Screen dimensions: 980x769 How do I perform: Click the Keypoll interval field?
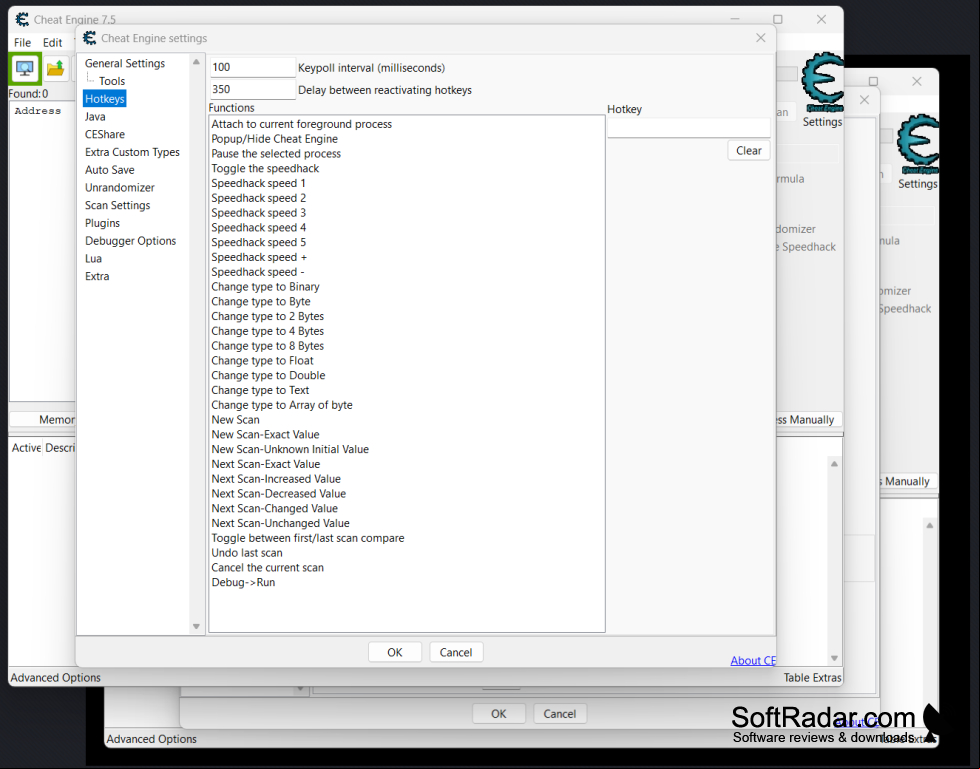click(x=252, y=67)
